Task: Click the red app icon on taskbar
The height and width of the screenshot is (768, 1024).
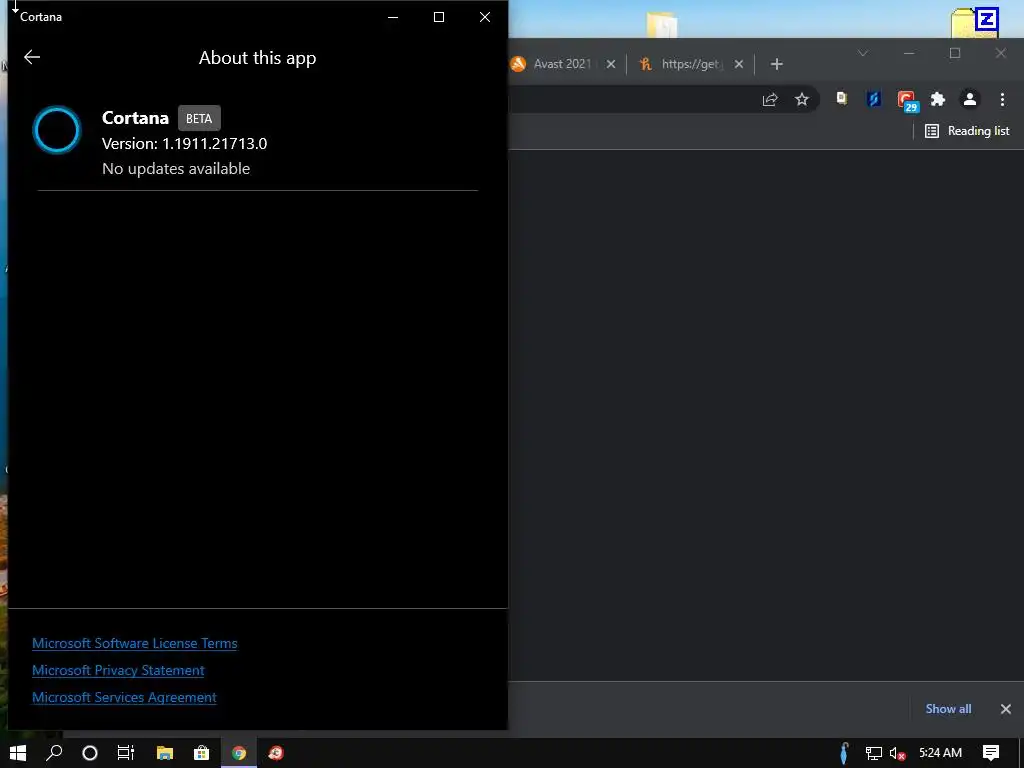Action: coord(276,753)
